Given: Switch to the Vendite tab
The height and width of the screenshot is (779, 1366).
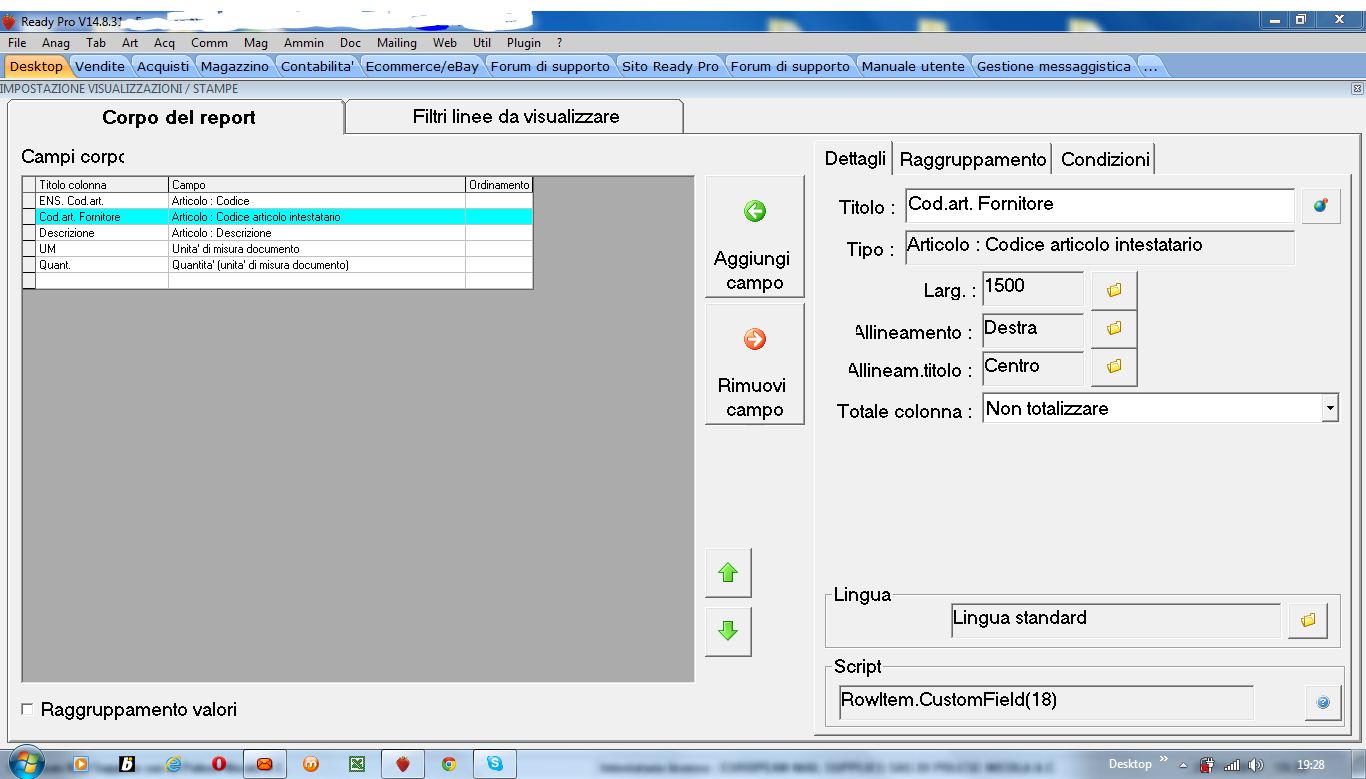Looking at the screenshot, I should pos(100,67).
